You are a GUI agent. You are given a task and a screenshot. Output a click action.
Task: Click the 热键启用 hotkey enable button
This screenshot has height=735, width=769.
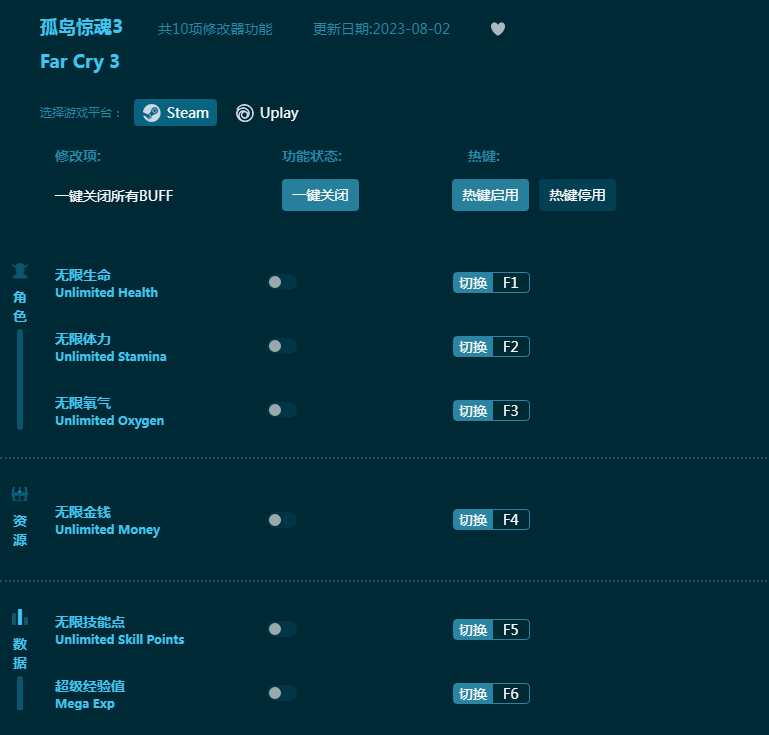tap(490, 195)
